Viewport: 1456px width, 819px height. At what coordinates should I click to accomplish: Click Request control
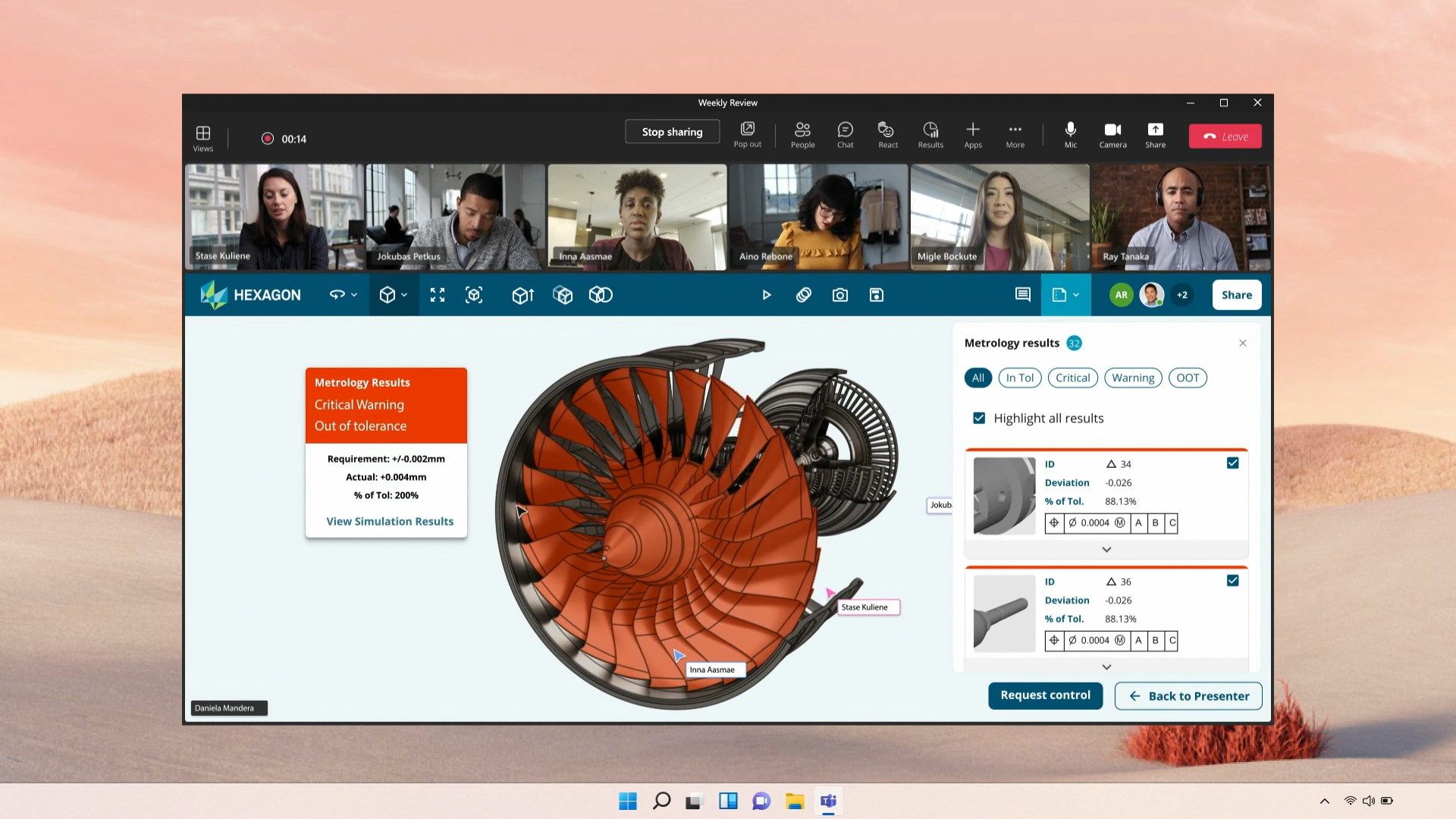coord(1045,695)
